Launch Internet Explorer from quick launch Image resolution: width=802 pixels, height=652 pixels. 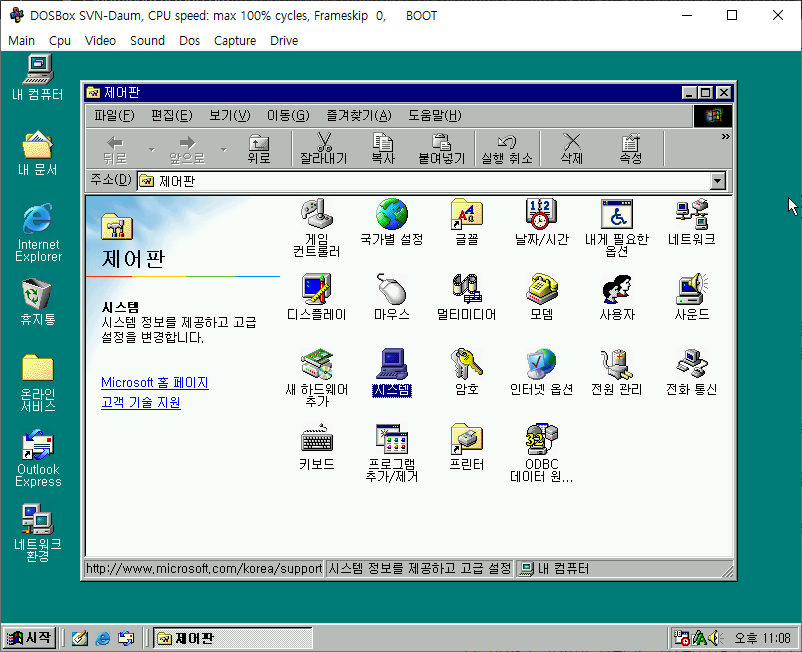[x=103, y=638]
